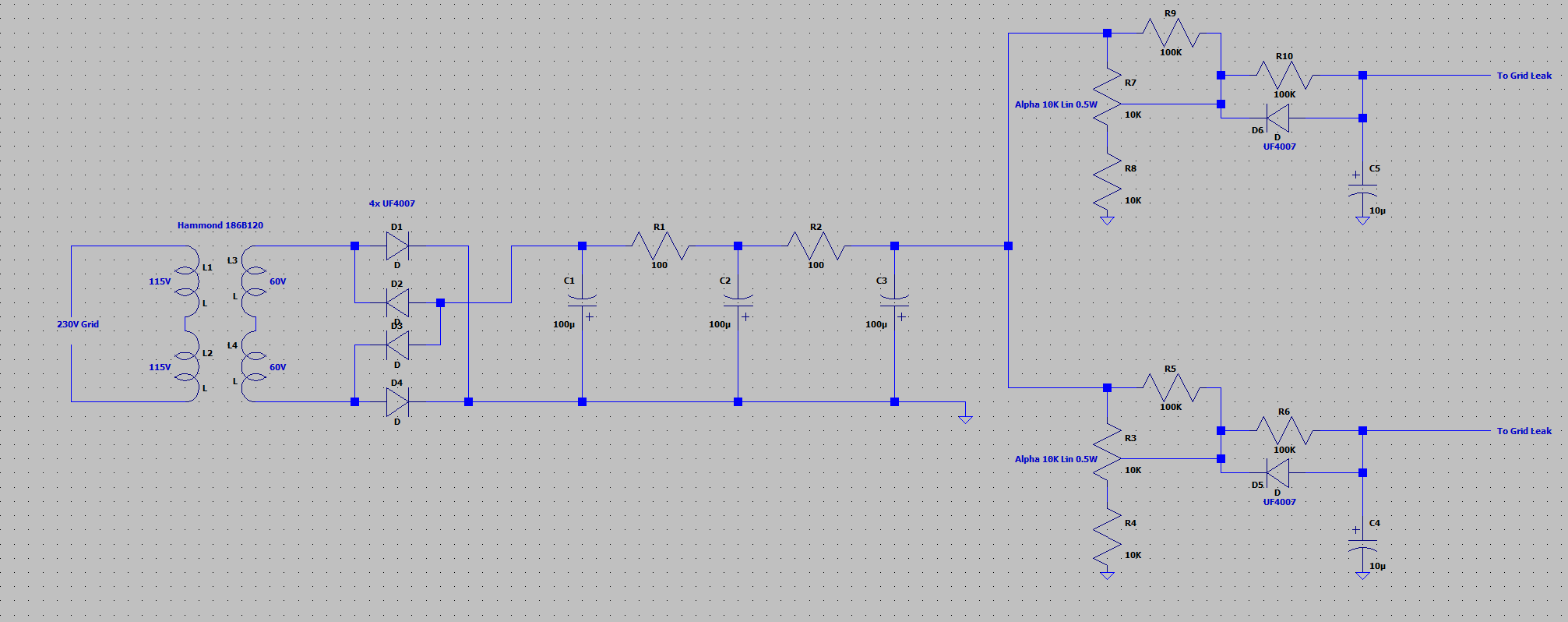
Task: Click the 'D1' reference designator text
Action: click(x=397, y=227)
